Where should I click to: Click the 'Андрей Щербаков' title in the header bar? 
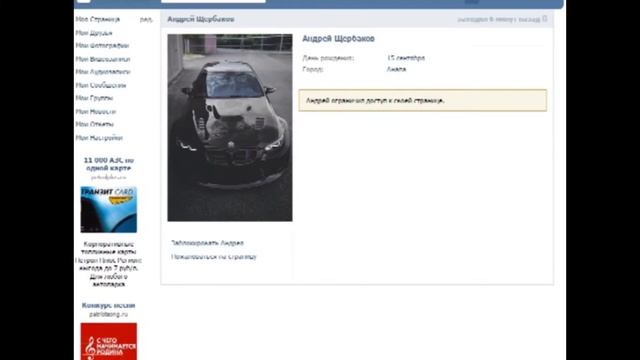(201, 19)
